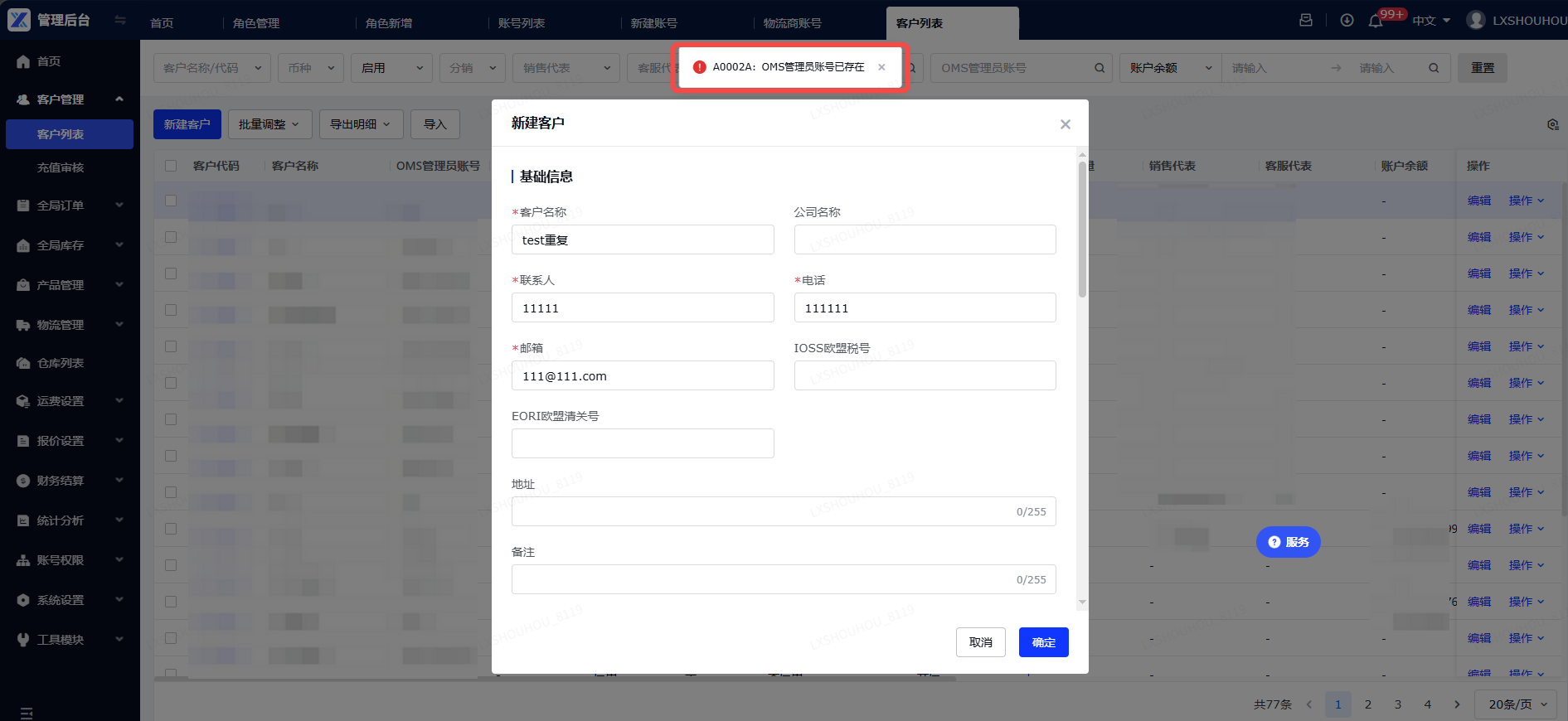Viewport: 1568px width, 721px height.
Task: Open the 销售代表 filter dropdown
Action: (566, 68)
